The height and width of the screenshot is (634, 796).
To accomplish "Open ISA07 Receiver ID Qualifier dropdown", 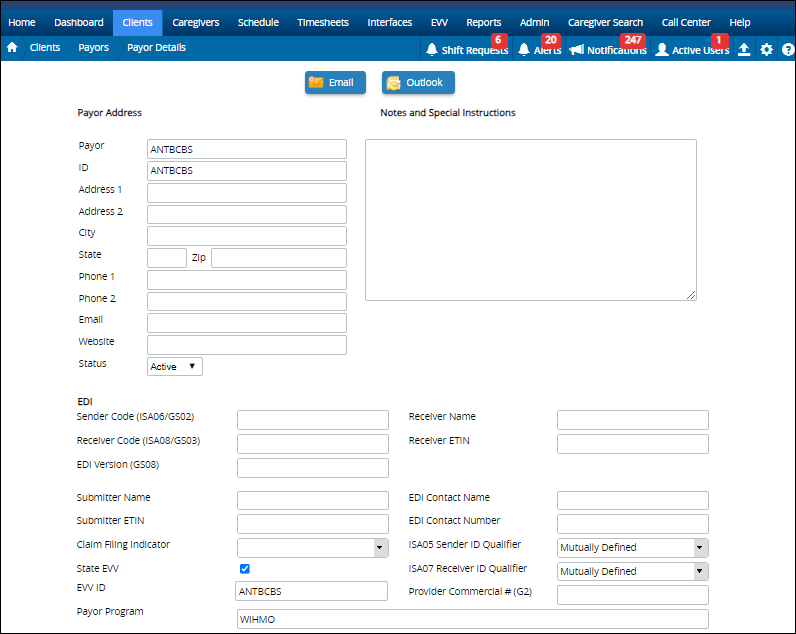I will coord(633,572).
